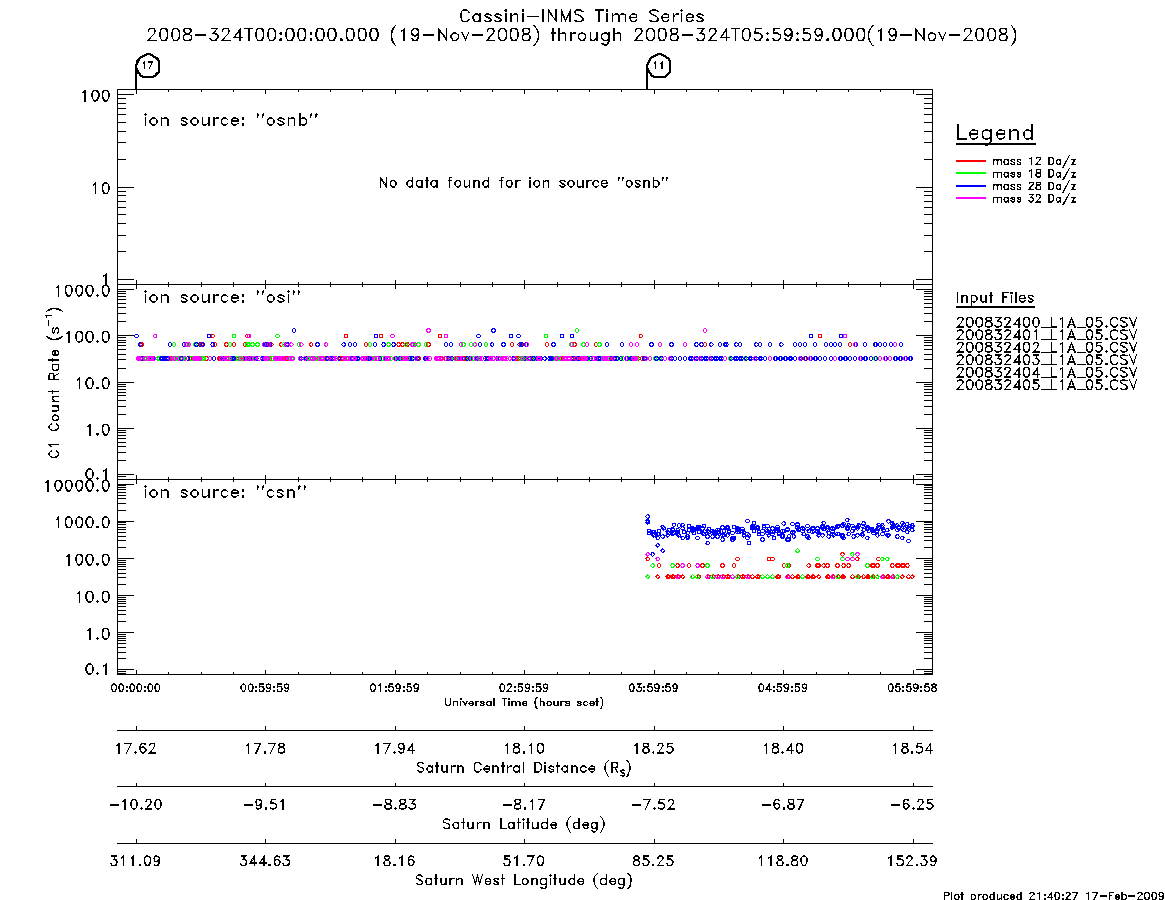This screenshot has width=1165, height=900.
Task: Click time tick label 02:59:59
Action: coord(524,688)
